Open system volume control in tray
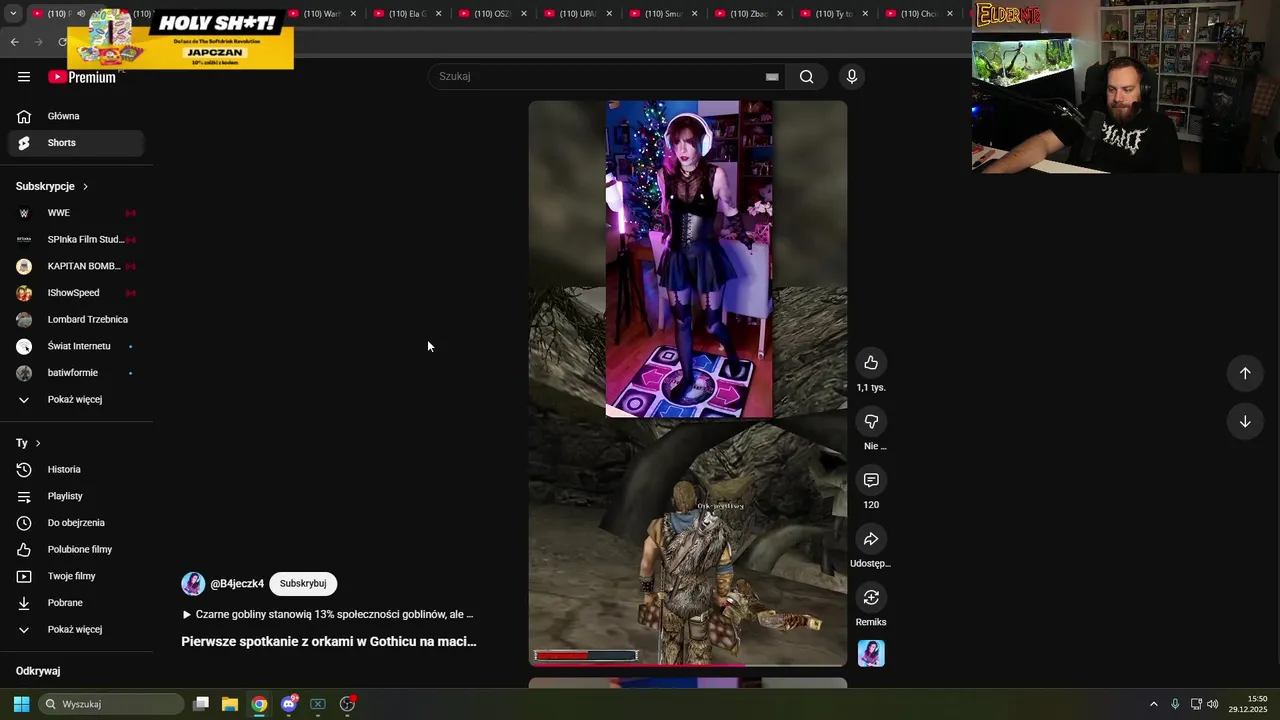This screenshot has height=720, width=1280. (1212, 704)
